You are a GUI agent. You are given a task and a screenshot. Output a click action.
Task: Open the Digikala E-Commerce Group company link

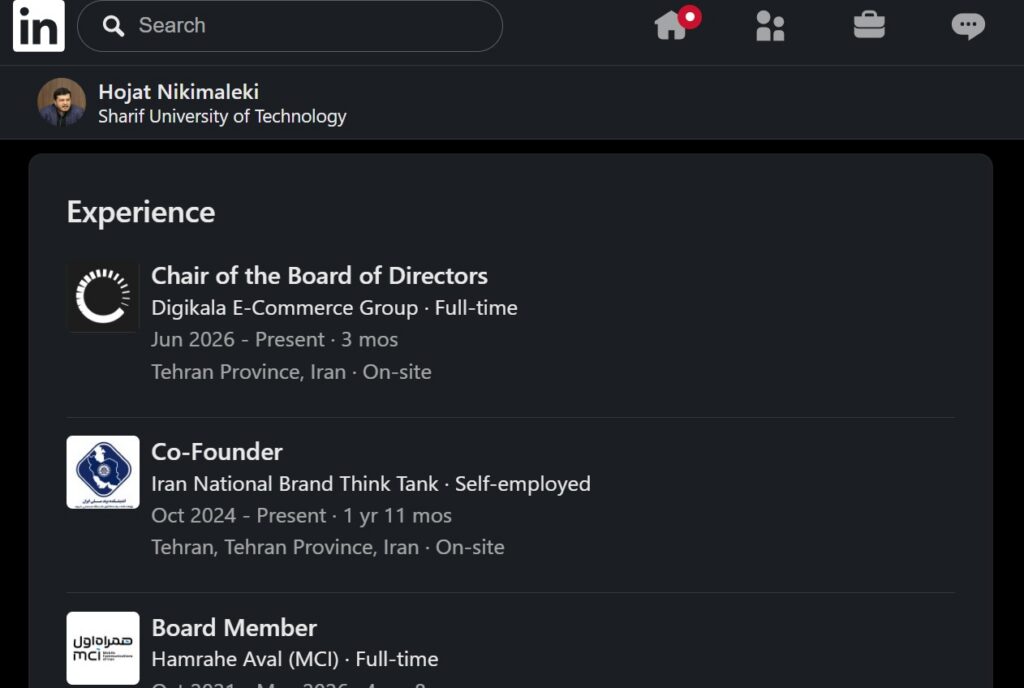coord(285,307)
